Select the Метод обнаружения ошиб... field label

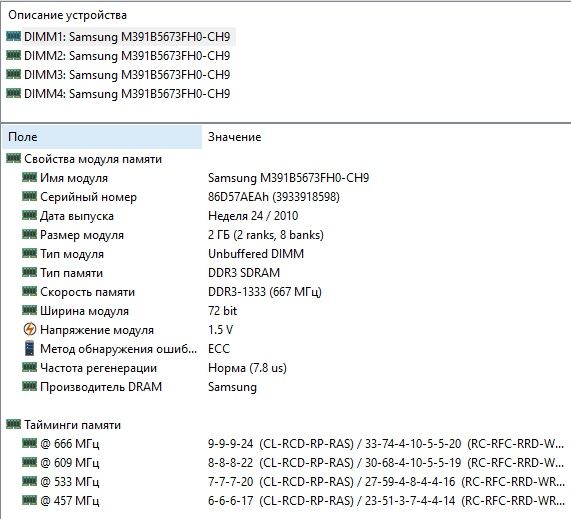coord(119,349)
